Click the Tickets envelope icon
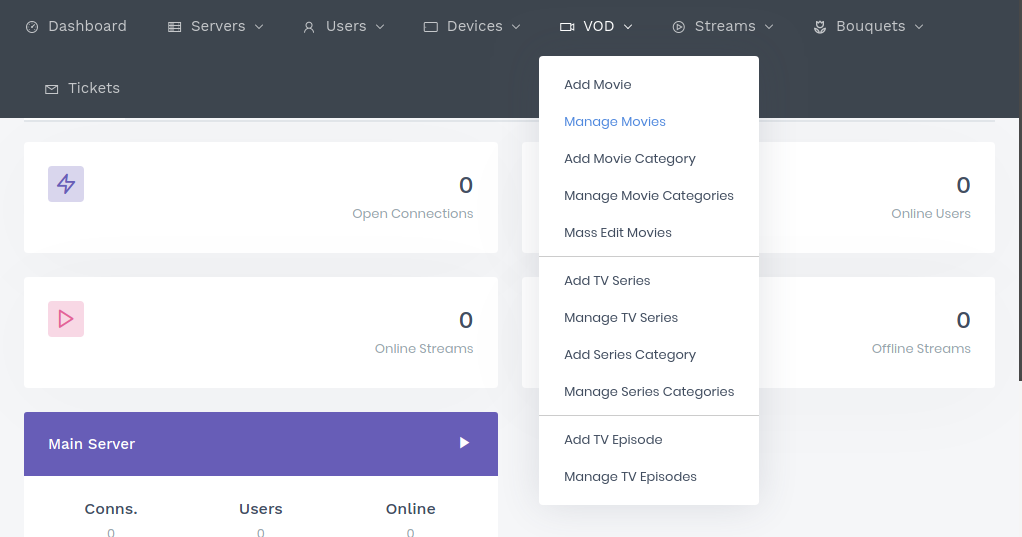 pyautogui.click(x=51, y=89)
